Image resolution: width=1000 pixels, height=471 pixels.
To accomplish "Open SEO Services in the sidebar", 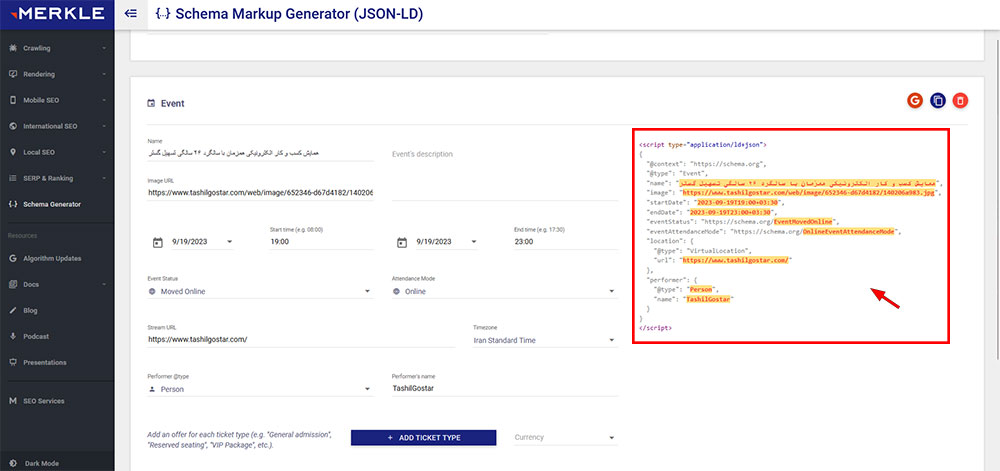I will click(x=57, y=401).
